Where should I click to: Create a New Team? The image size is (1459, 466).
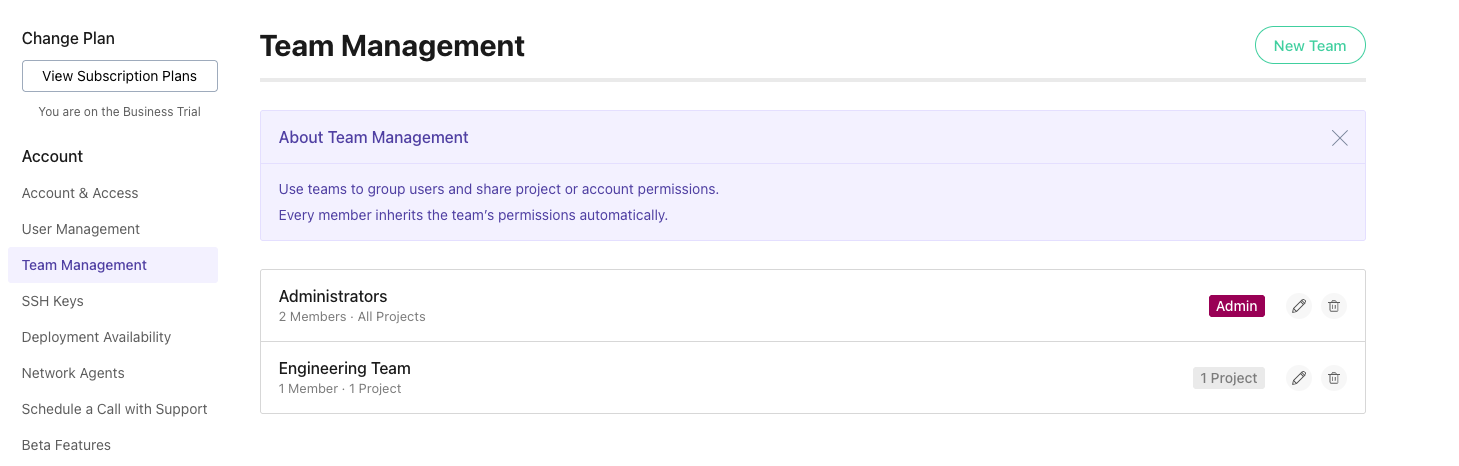1310,45
